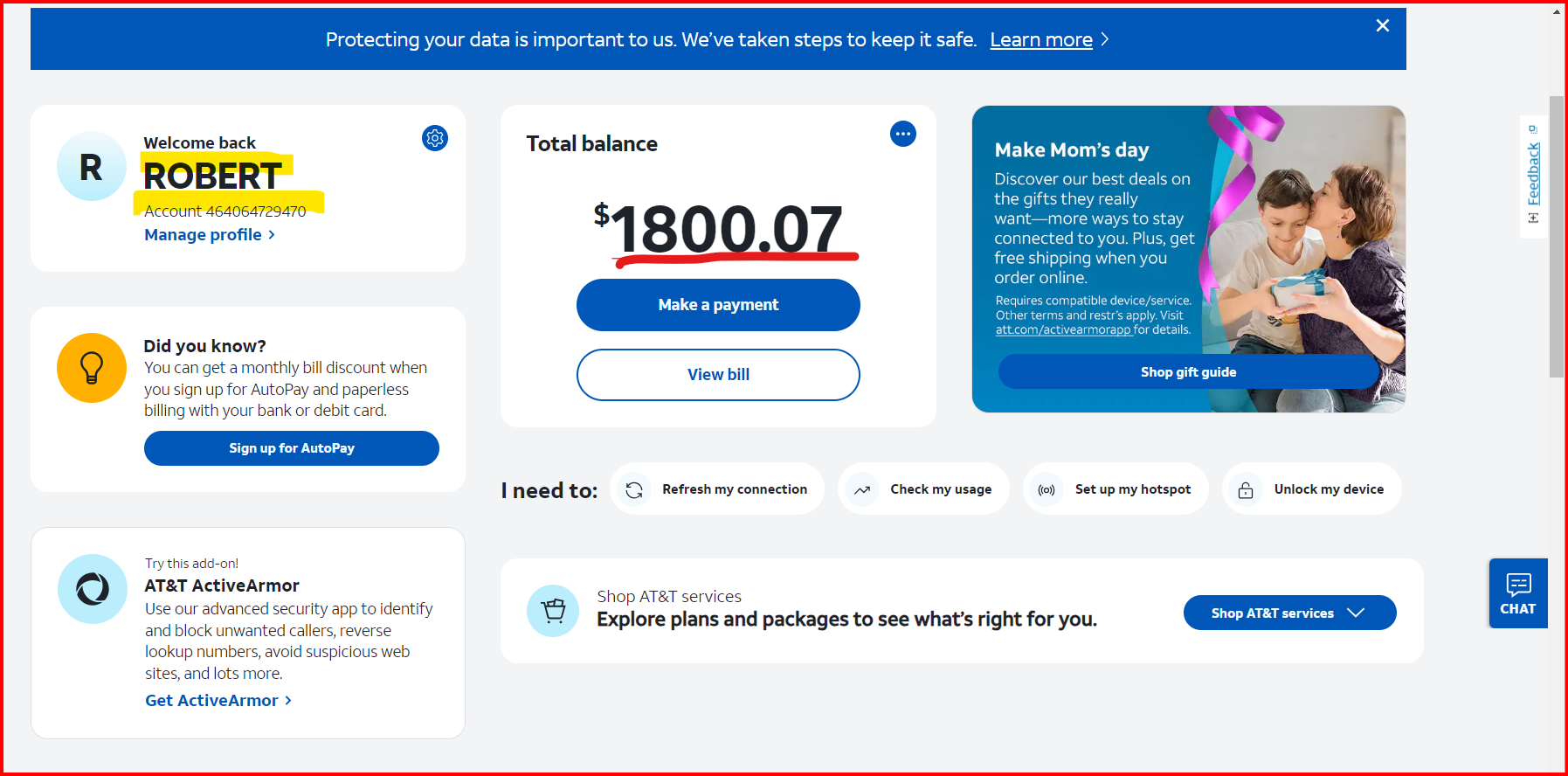Click the unlock padlock icon
This screenshot has height=776, width=1568.
[x=1246, y=490]
